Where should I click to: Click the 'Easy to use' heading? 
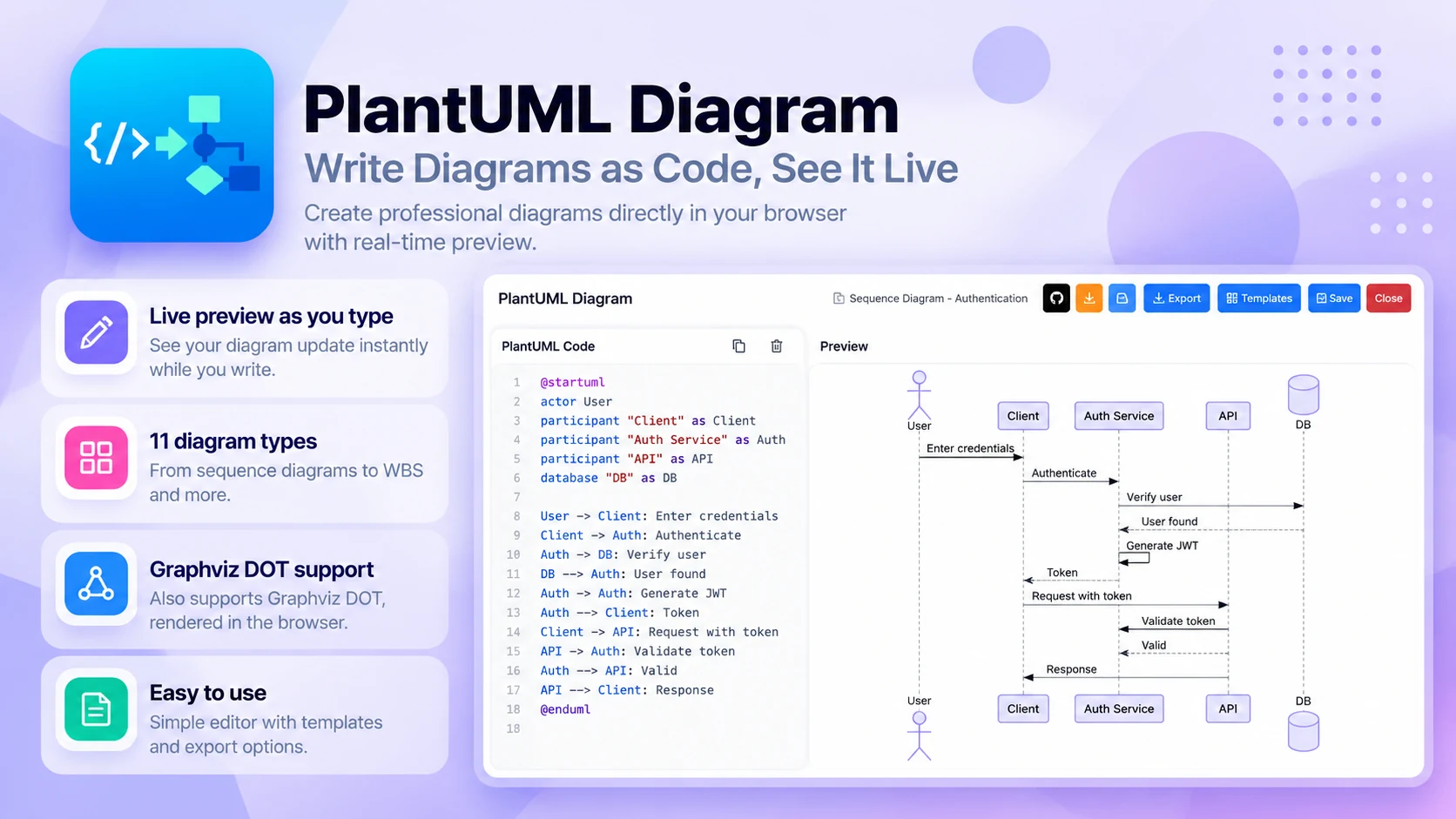208,693
